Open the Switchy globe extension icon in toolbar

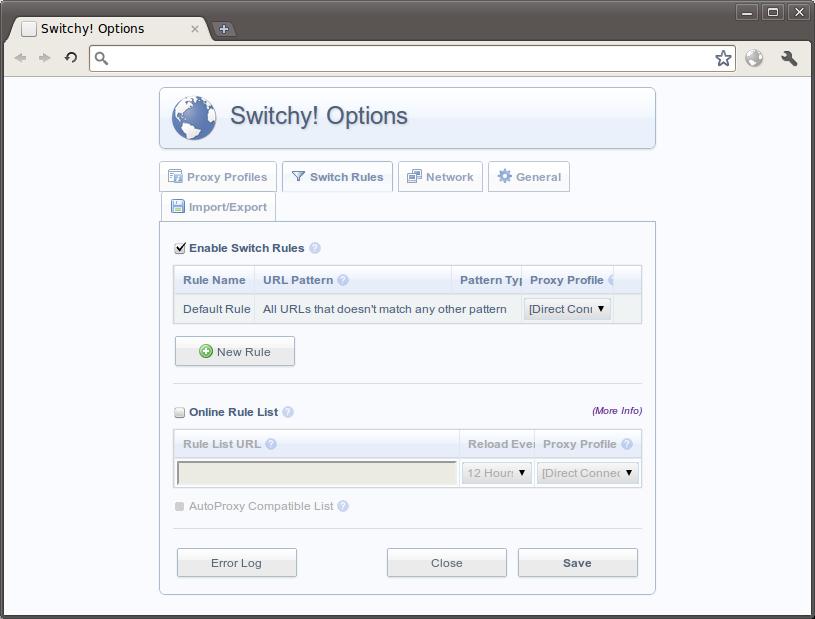click(754, 58)
